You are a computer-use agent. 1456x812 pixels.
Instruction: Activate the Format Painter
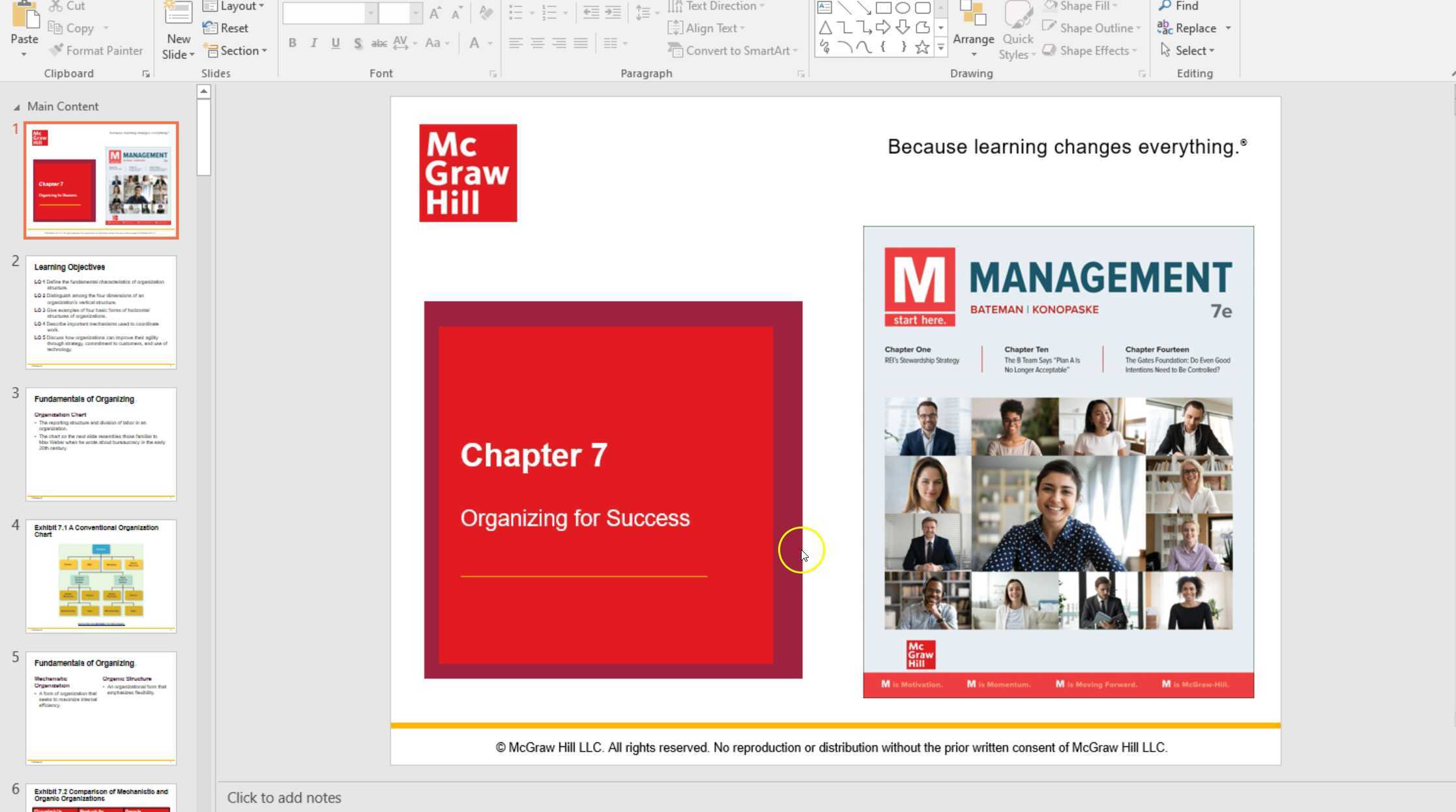(x=95, y=50)
